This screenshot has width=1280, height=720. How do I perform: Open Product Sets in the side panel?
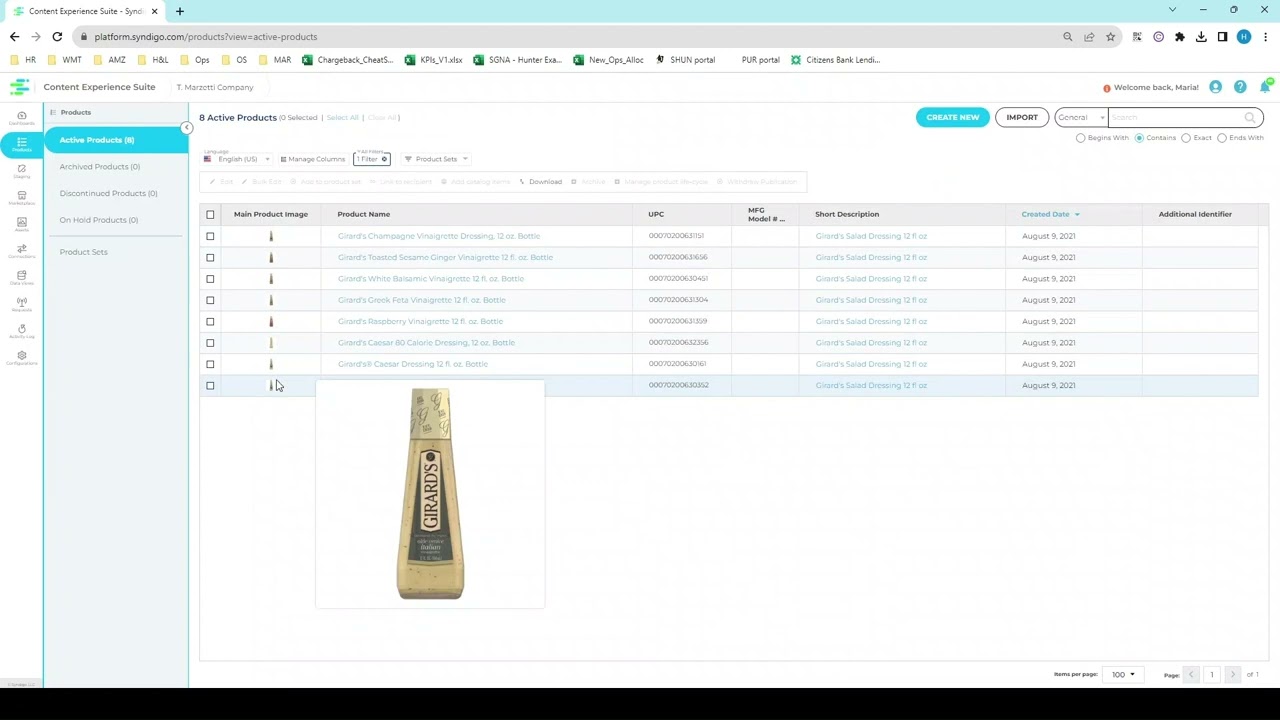[83, 252]
